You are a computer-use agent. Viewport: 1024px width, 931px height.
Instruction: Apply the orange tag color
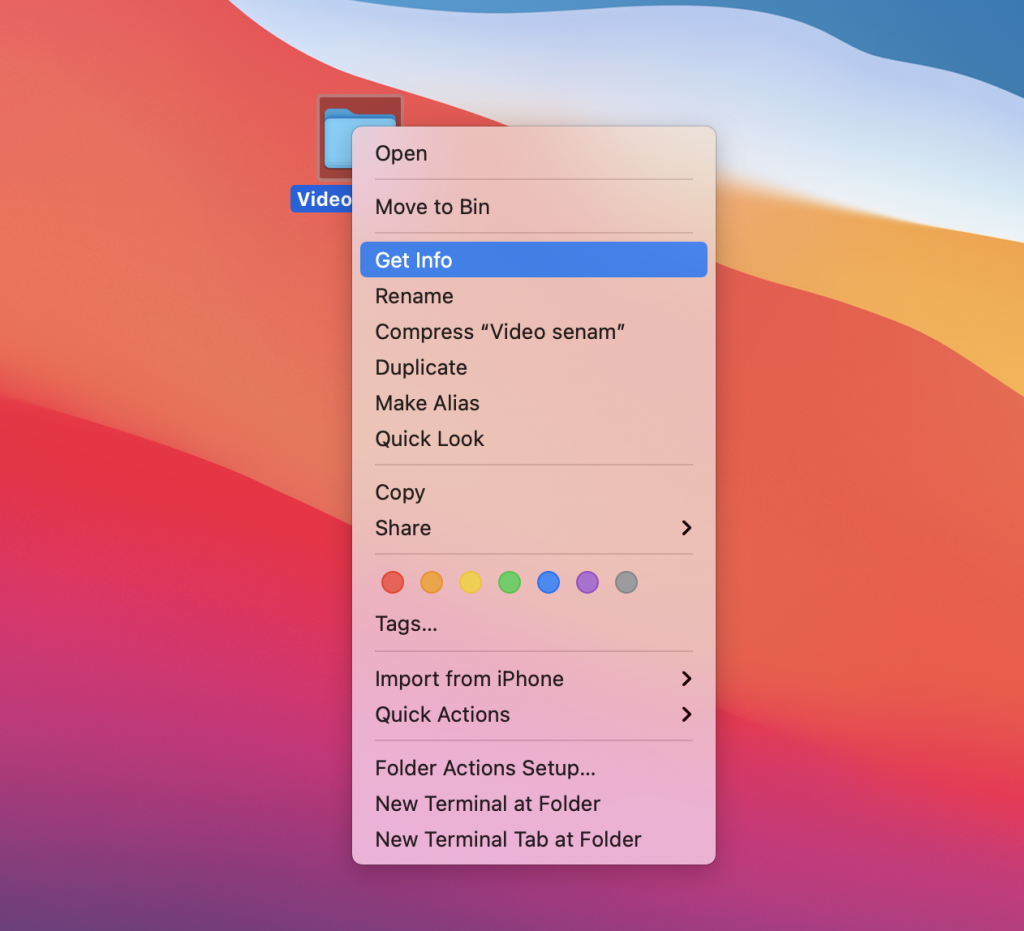(x=432, y=582)
